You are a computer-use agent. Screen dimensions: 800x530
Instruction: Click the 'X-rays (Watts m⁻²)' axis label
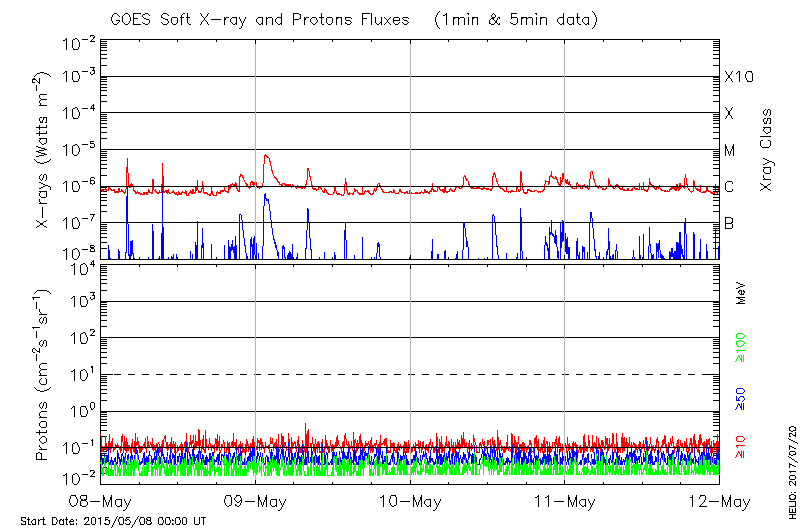tap(44, 150)
